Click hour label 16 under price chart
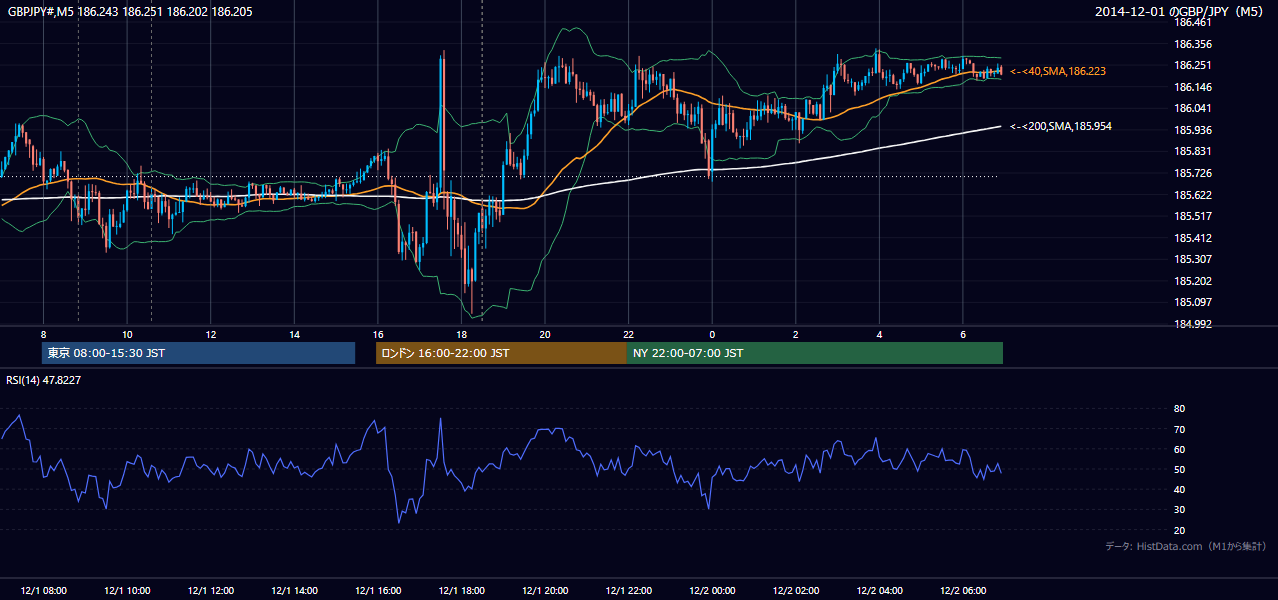1278x600 pixels. (x=378, y=334)
